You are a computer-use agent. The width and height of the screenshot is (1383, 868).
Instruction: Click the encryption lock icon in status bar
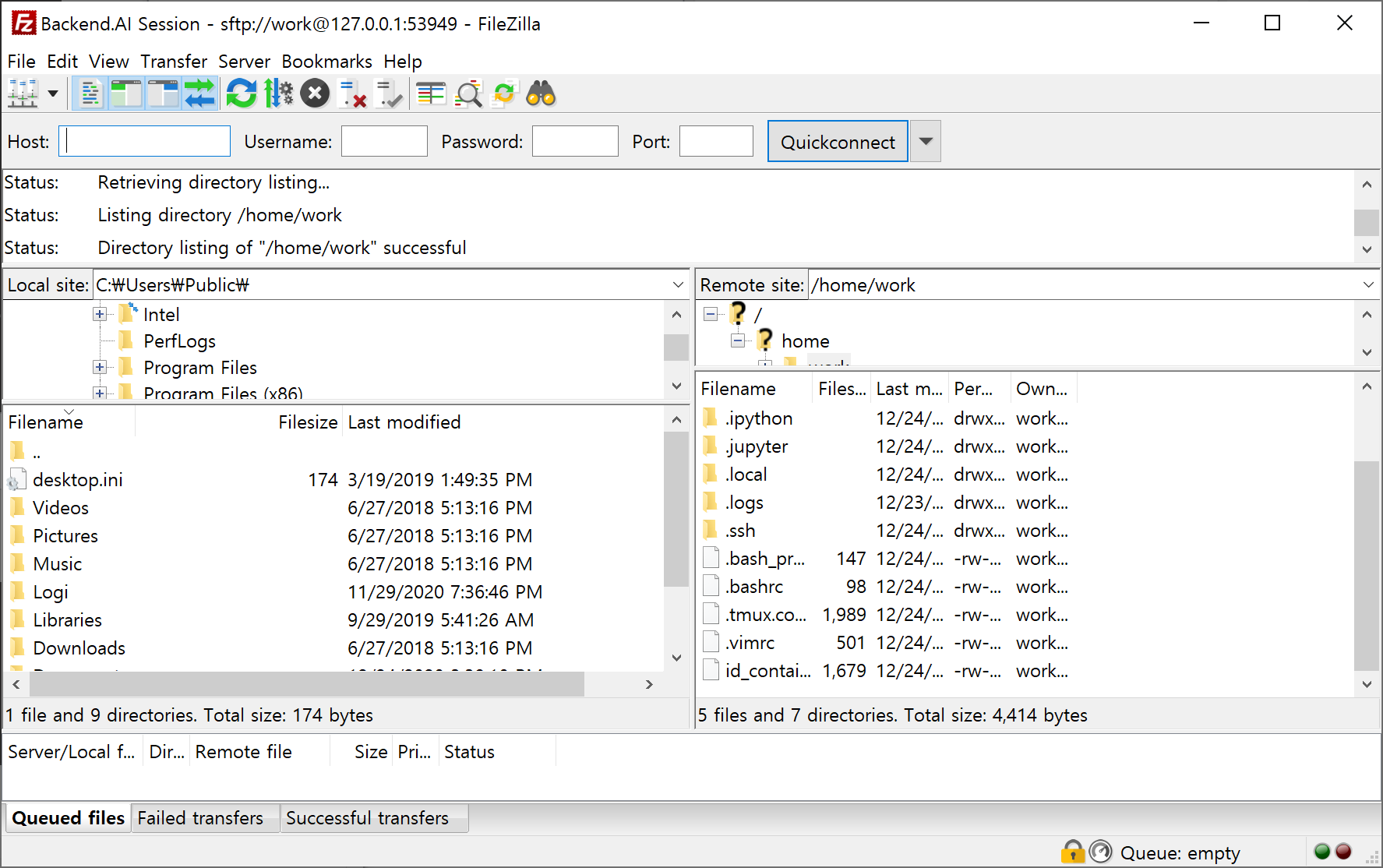point(1073,852)
